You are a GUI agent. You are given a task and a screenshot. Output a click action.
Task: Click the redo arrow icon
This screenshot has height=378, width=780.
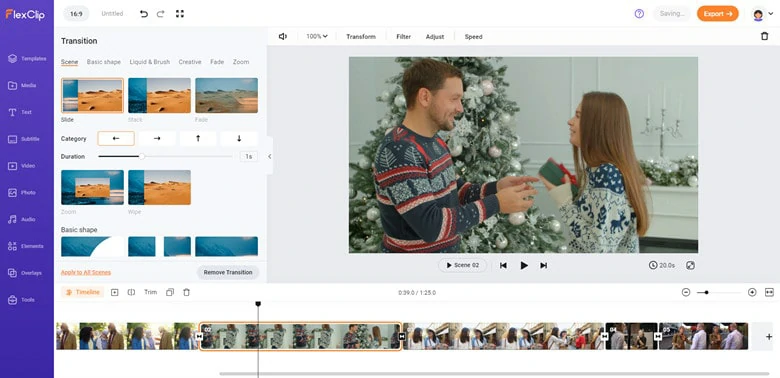[x=161, y=14]
